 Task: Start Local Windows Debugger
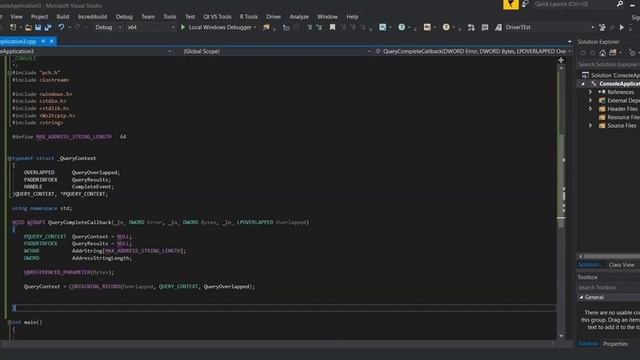216,27
